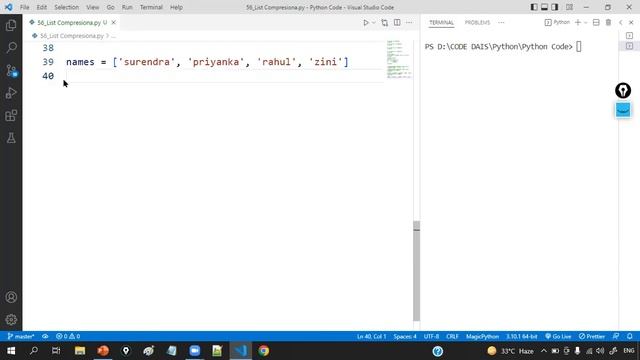Close the terminal panel
Screen dimensions: 640x360
point(631,23)
